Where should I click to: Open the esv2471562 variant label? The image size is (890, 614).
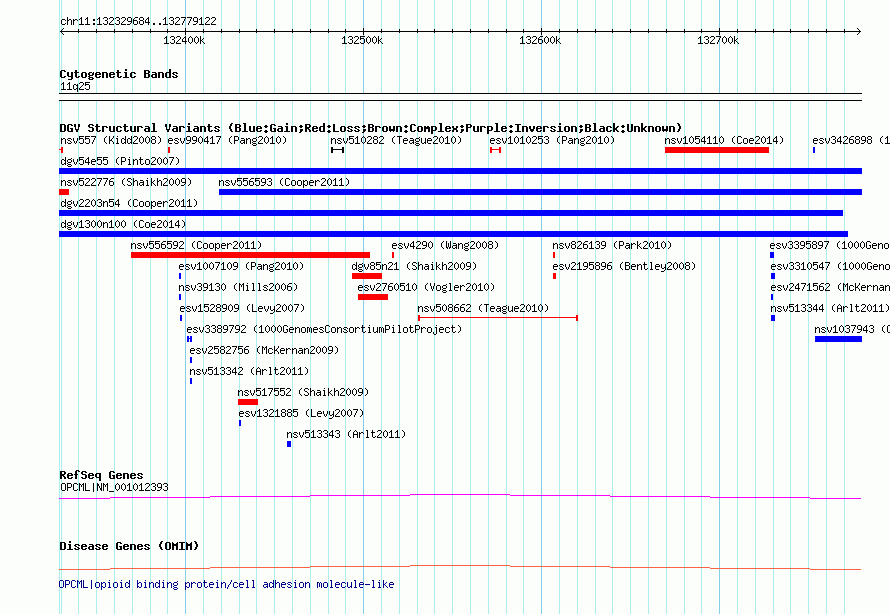click(830, 287)
